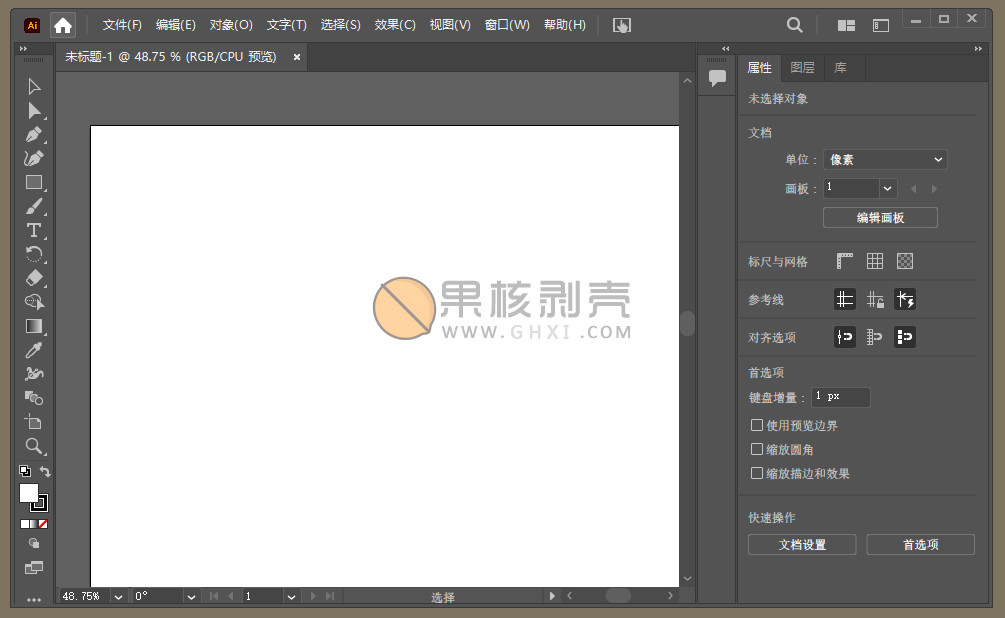The height and width of the screenshot is (618, 1005).
Task: Change screen mode in toolbar
Action: (34, 567)
